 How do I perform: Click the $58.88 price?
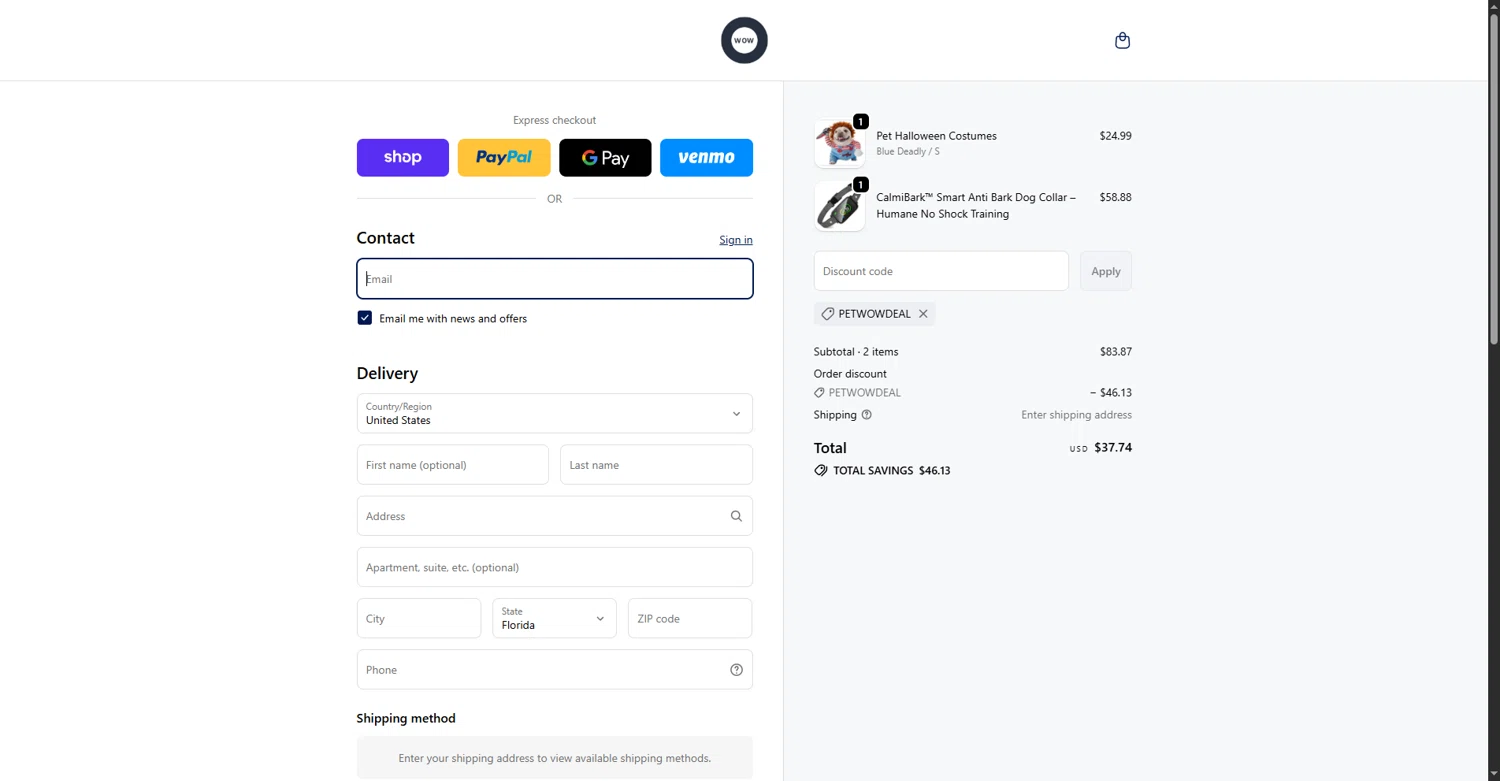pos(1115,198)
